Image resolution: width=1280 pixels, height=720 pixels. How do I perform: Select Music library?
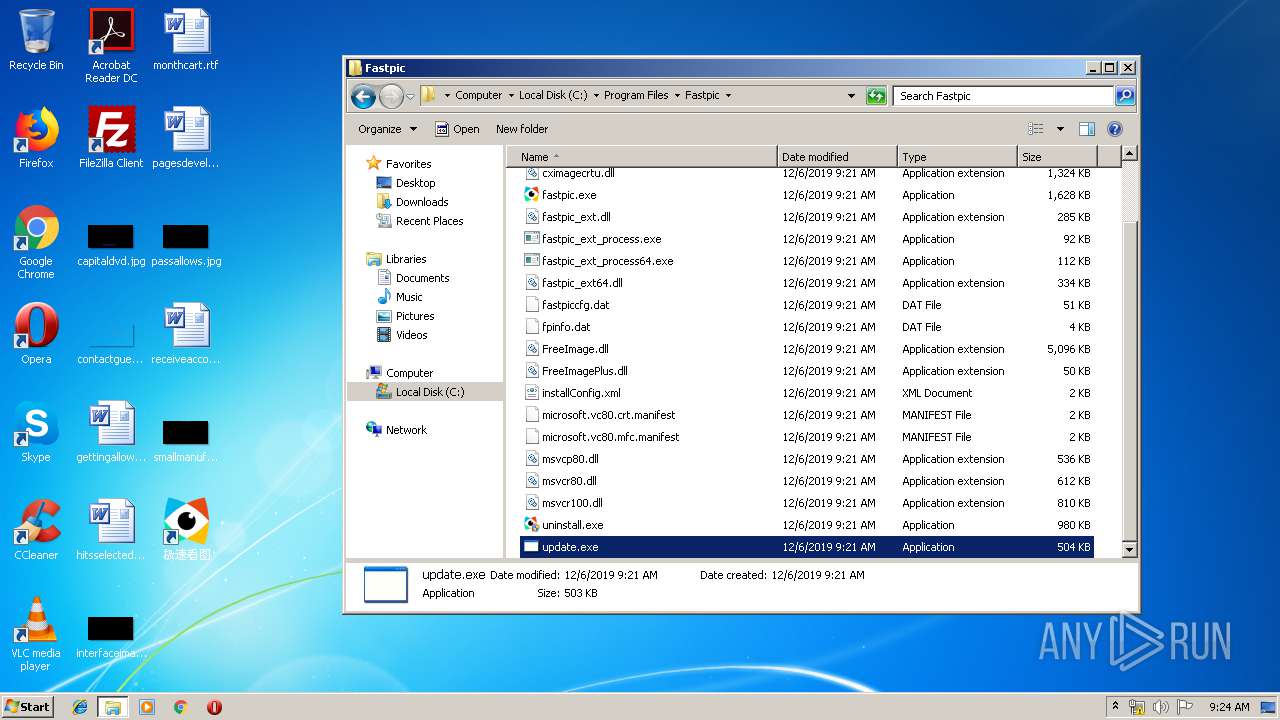[x=409, y=297]
